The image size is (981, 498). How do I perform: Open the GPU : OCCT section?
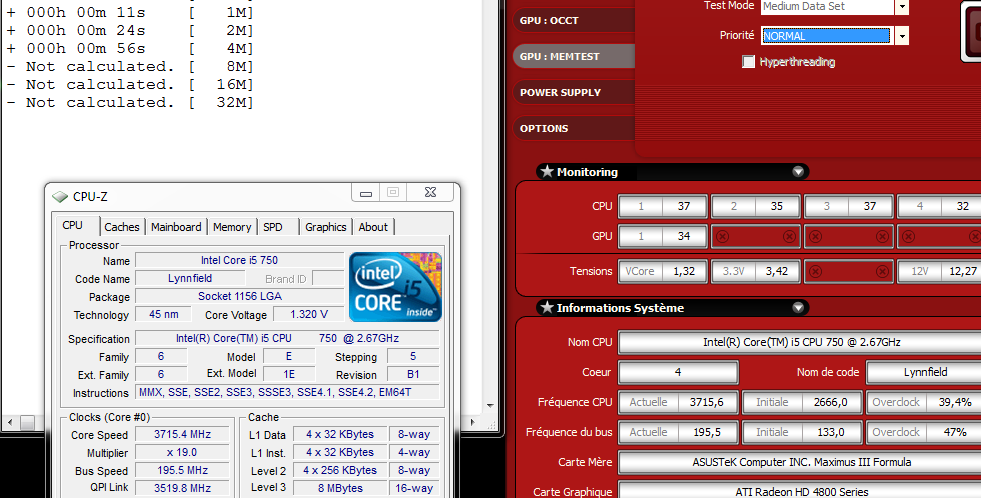pos(574,21)
